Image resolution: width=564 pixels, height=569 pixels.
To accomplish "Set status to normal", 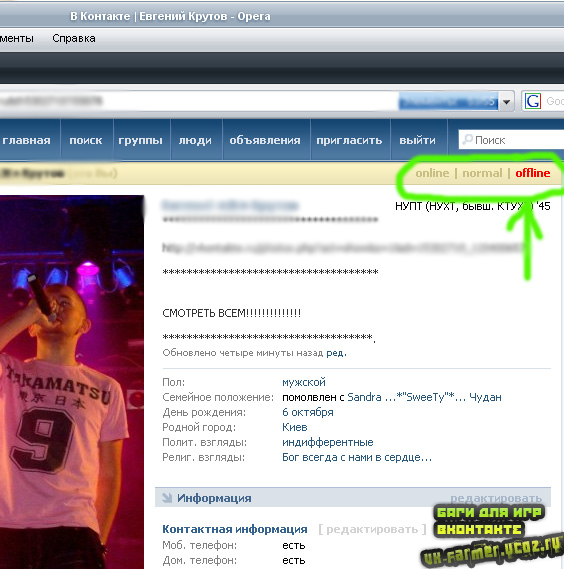I will tap(482, 173).
